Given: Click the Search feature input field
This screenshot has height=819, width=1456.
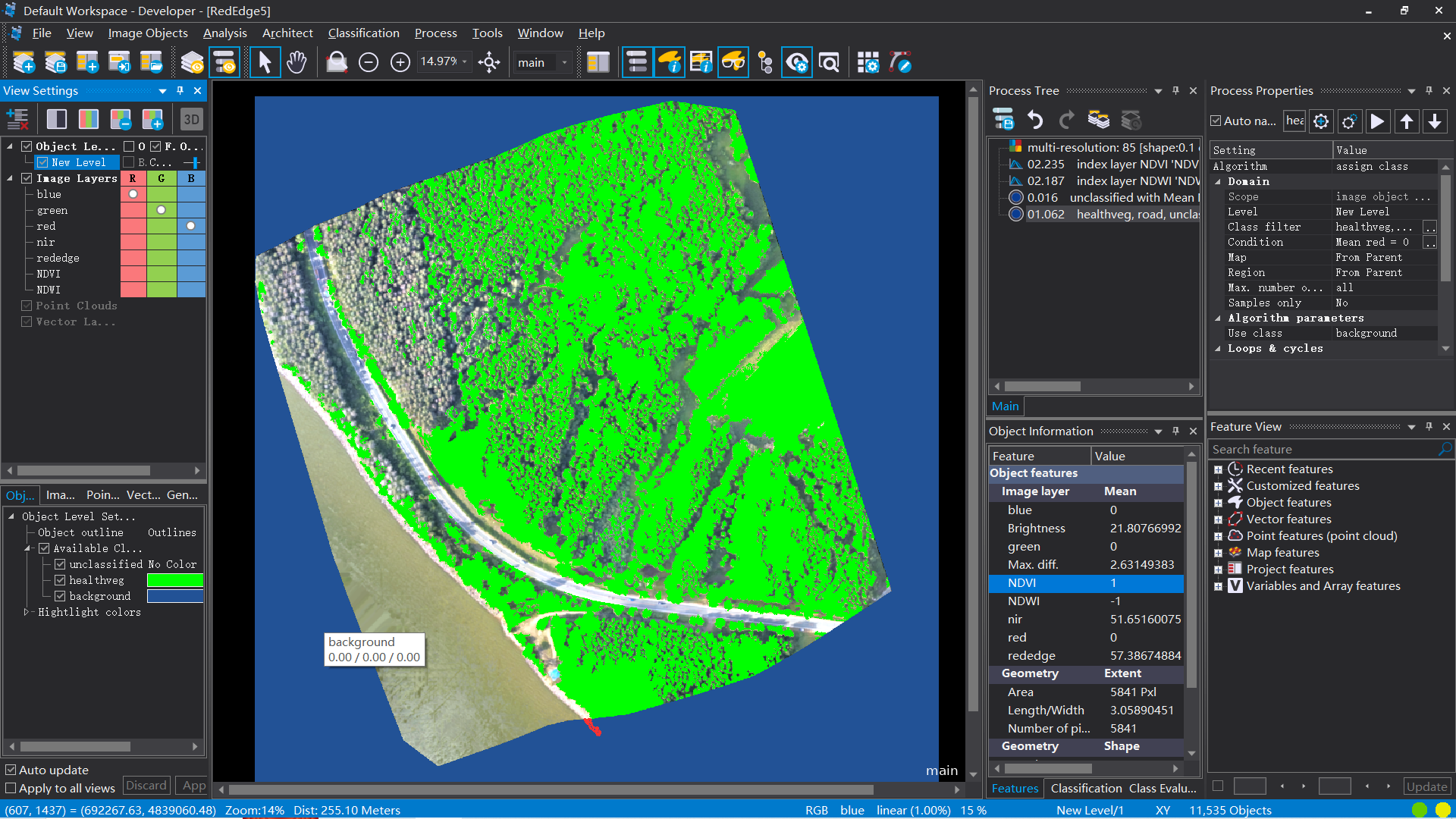Looking at the screenshot, I should pos(1323,449).
